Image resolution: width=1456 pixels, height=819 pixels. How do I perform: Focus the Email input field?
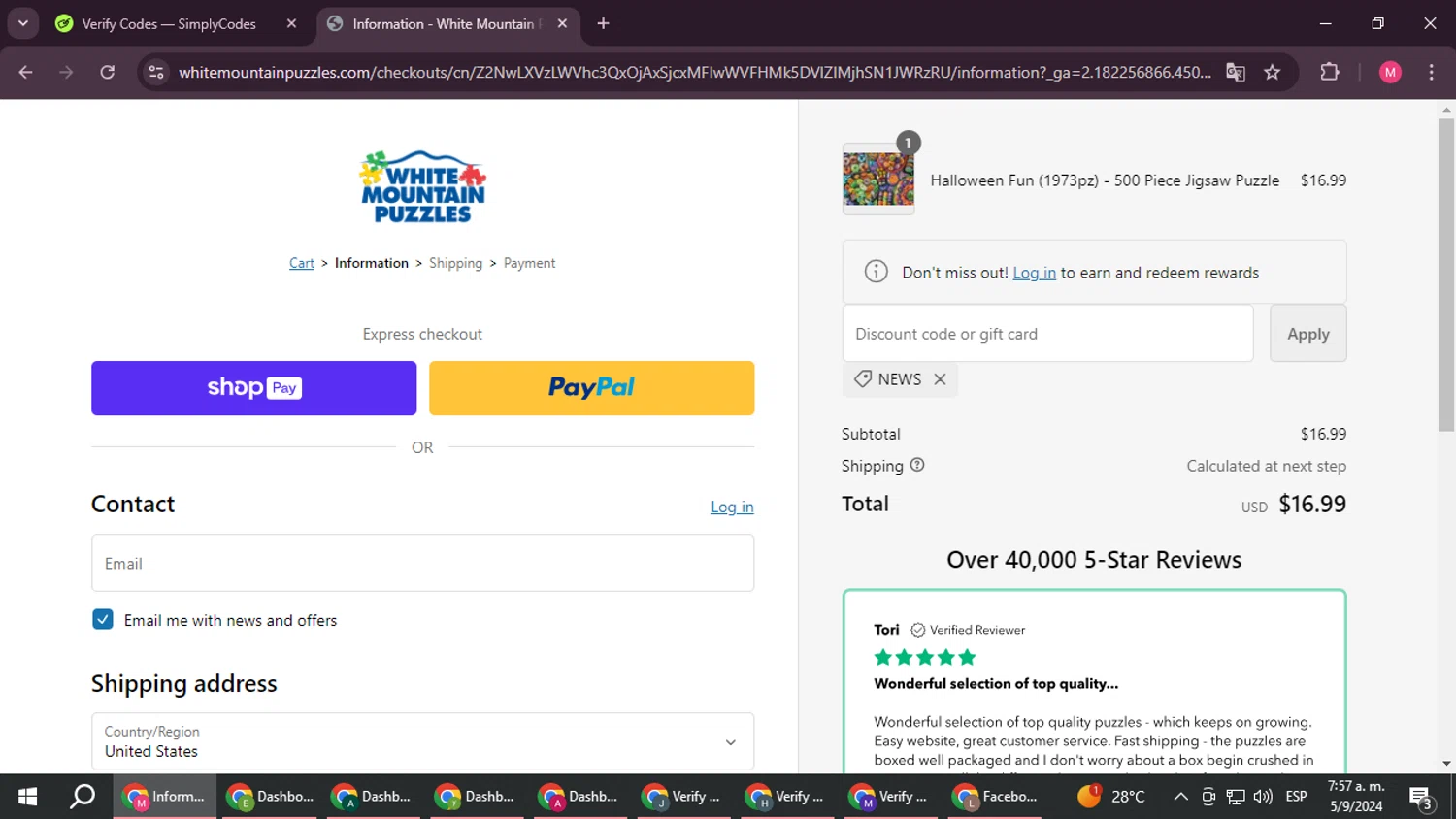[x=422, y=563]
